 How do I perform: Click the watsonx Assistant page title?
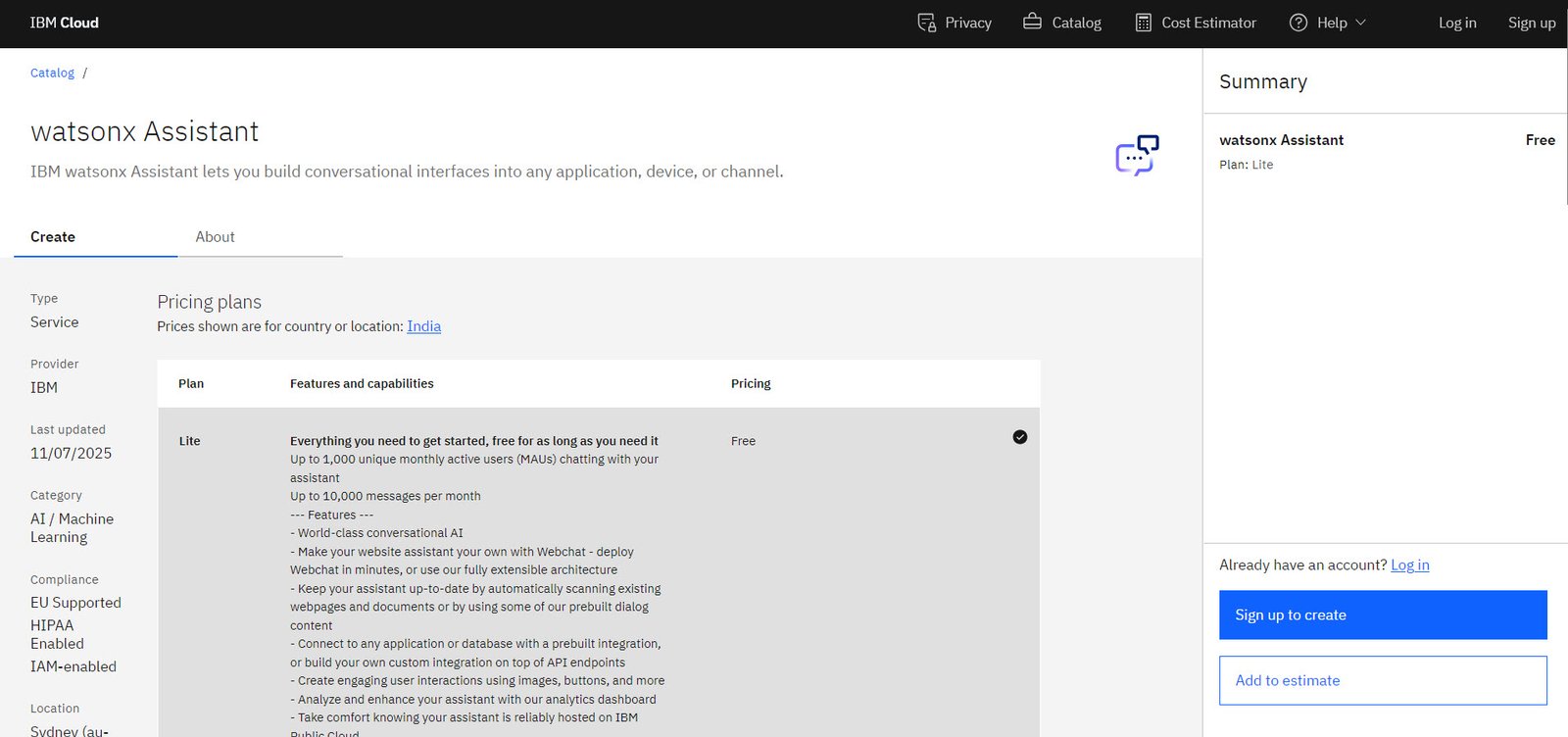(x=144, y=131)
